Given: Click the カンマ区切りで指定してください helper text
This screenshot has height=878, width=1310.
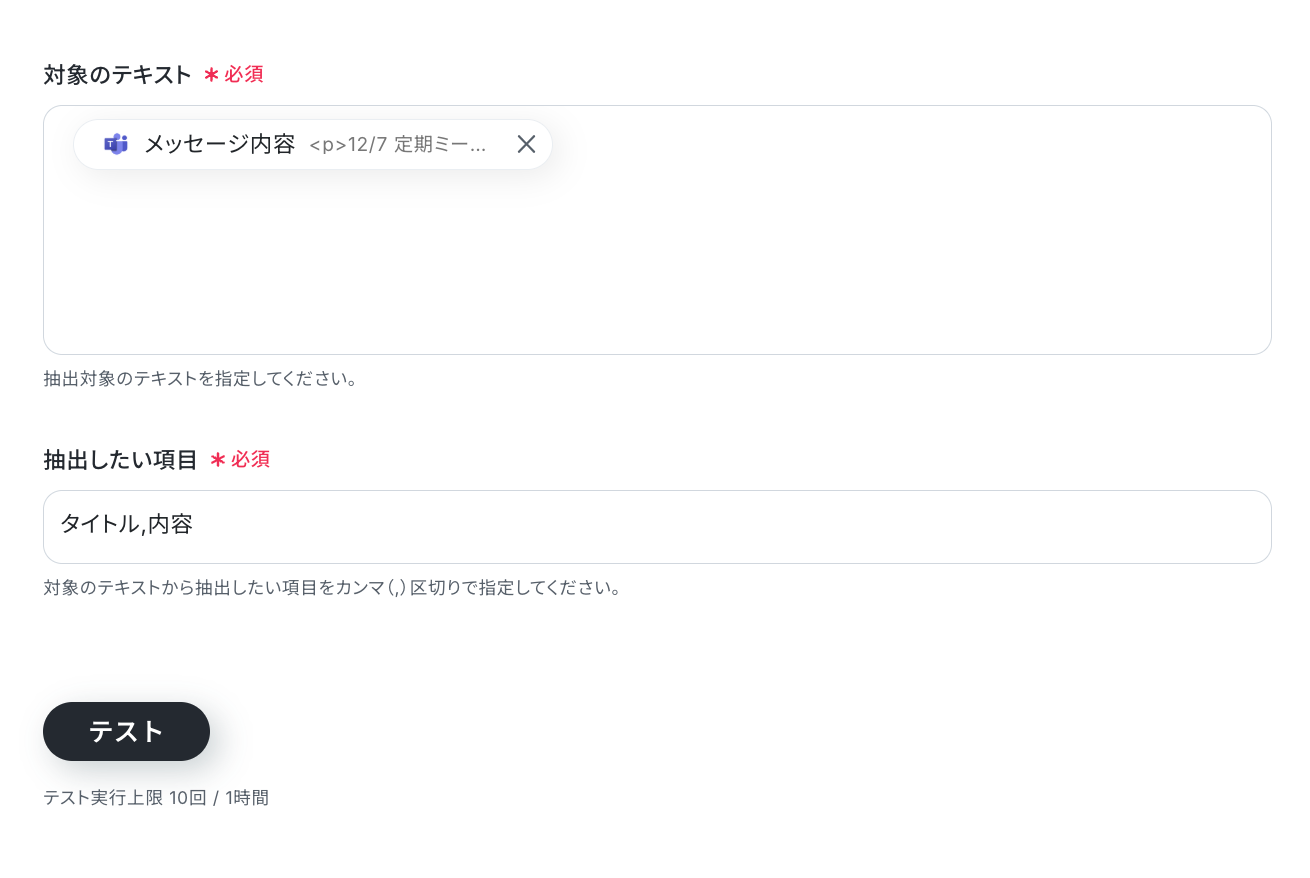Looking at the screenshot, I should click(x=333, y=588).
